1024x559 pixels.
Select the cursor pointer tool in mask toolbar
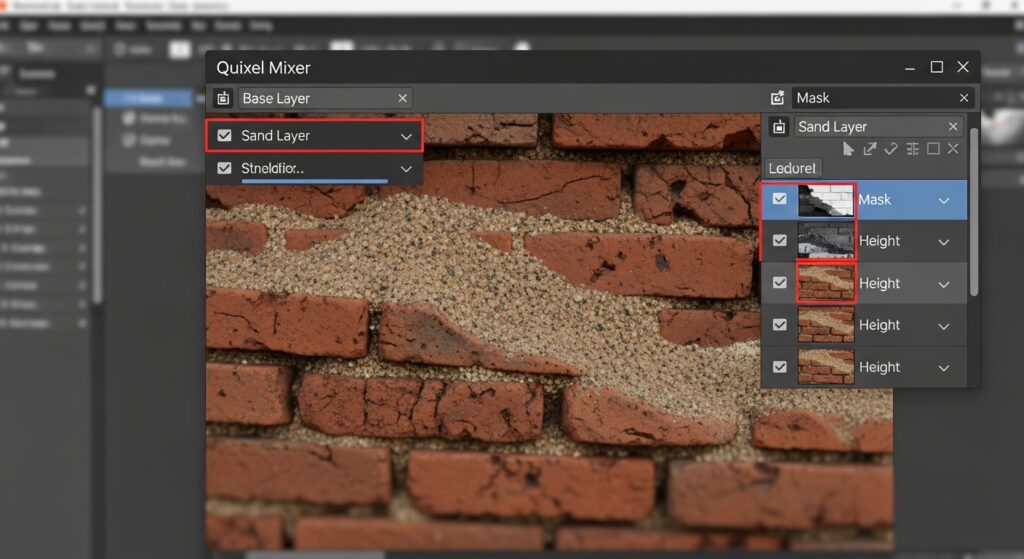pyautogui.click(x=849, y=149)
